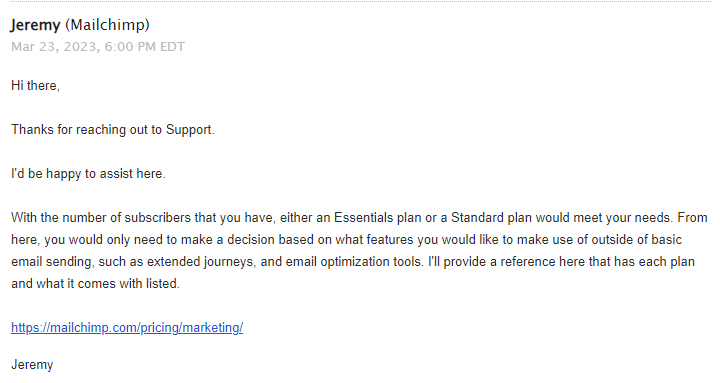Select the Mar 23, 2023 date text

point(54,47)
